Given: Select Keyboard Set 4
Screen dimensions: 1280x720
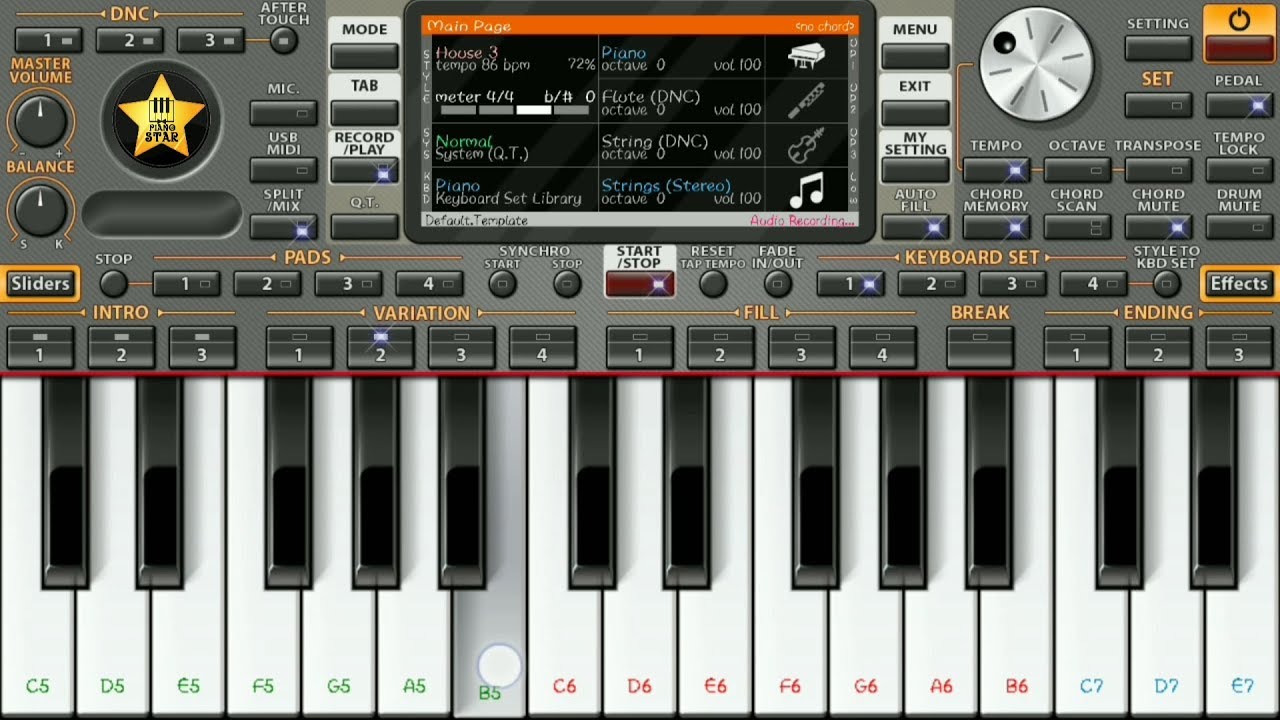Looking at the screenshot, I should point(1093,284).
